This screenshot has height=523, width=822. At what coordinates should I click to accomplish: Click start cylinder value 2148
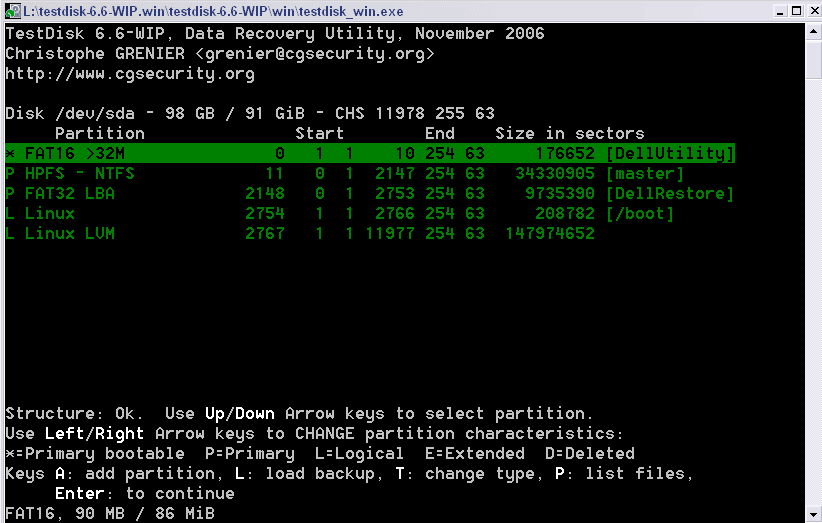[x=265, y=193]
